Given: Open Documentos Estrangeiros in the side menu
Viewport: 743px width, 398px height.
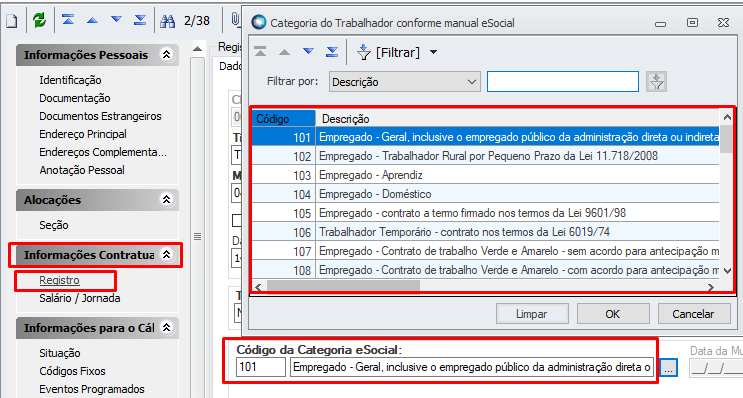Looking at the screenshot, I should pyautogui.click(x=100, y=116).
